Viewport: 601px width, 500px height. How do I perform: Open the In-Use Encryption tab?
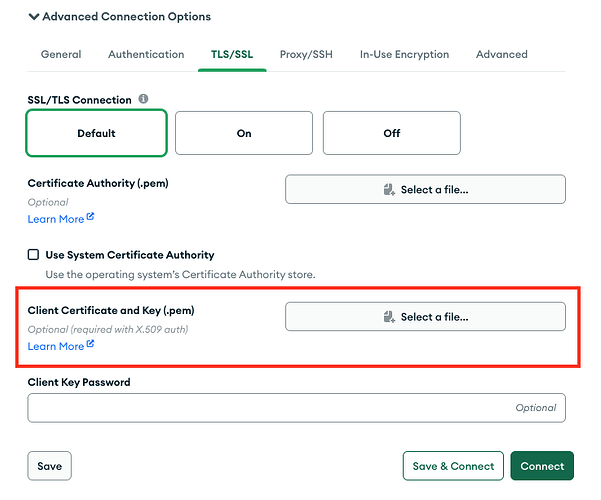tap(404, 54)
